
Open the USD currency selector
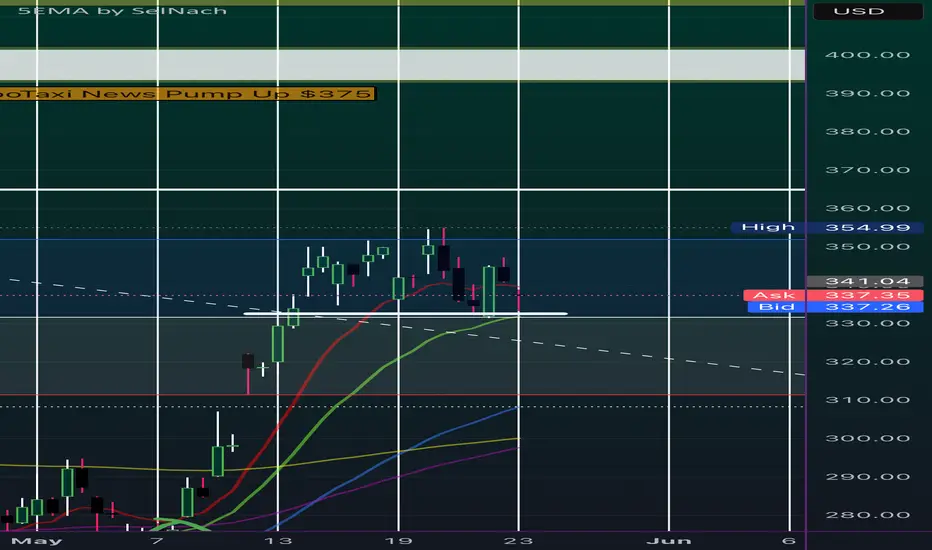point(867,11)
